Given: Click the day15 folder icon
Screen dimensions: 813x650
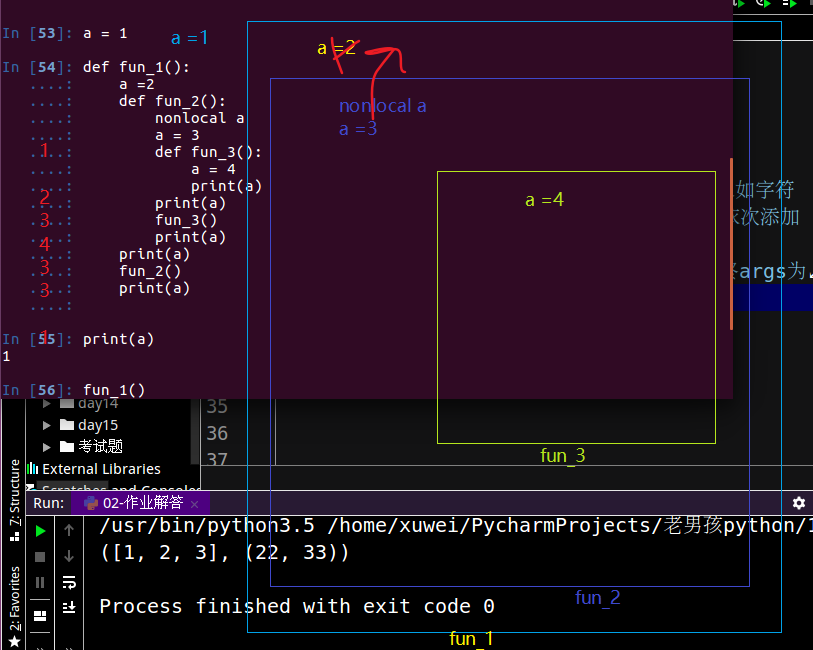Looking at the screenshot, I should point(67,425).
